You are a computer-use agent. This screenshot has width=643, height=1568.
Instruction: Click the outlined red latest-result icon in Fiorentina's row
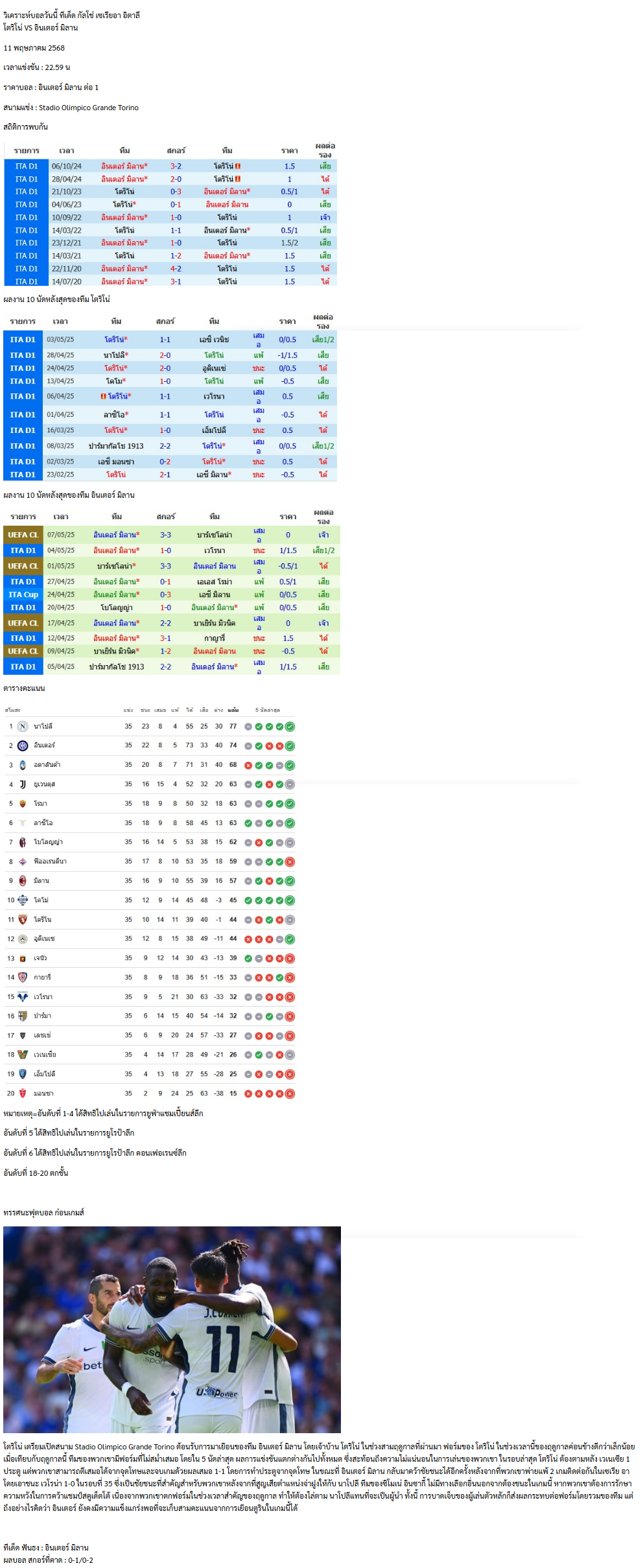(x=290, y=861)
